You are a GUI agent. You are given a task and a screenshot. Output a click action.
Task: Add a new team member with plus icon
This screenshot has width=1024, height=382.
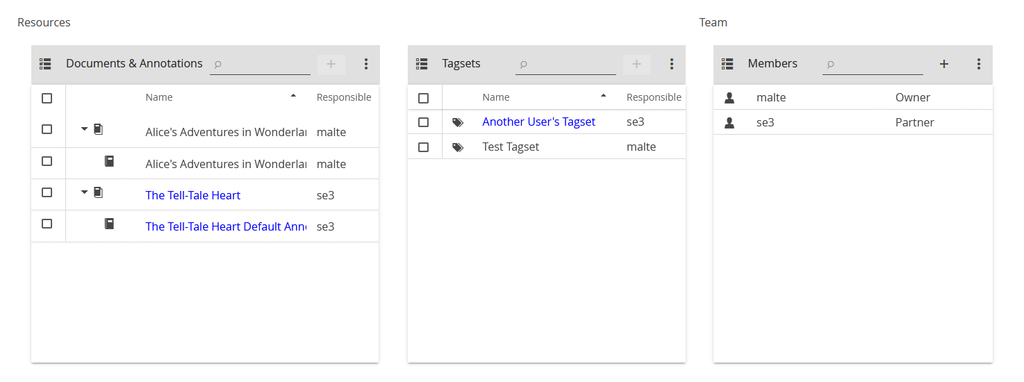coord(944,64)
